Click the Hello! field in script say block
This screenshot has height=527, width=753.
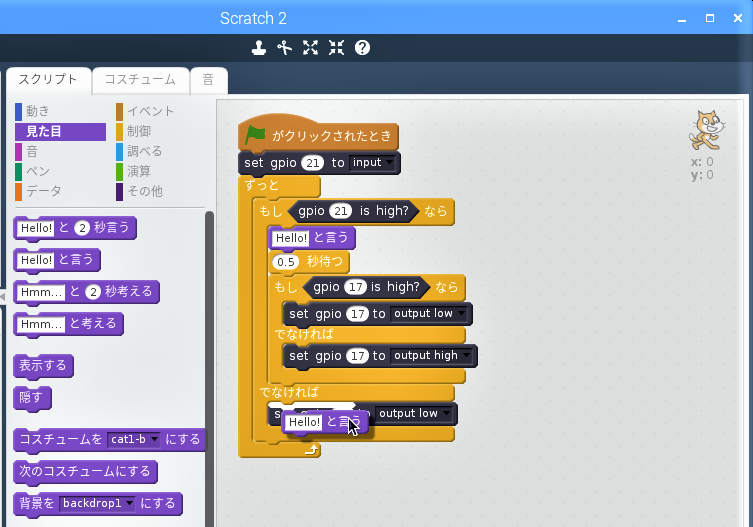pos(291,238)
